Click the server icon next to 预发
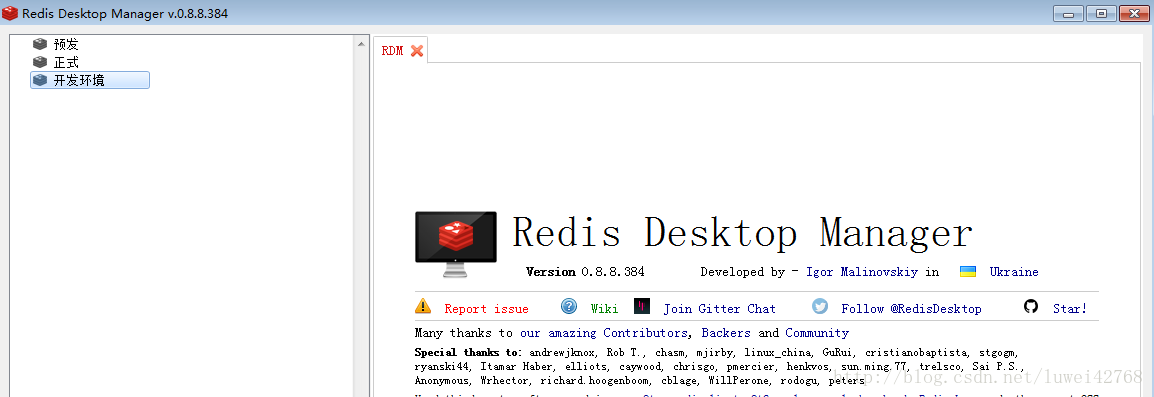This screenshot has height=397, width=1154. click(x=40, y=44)
